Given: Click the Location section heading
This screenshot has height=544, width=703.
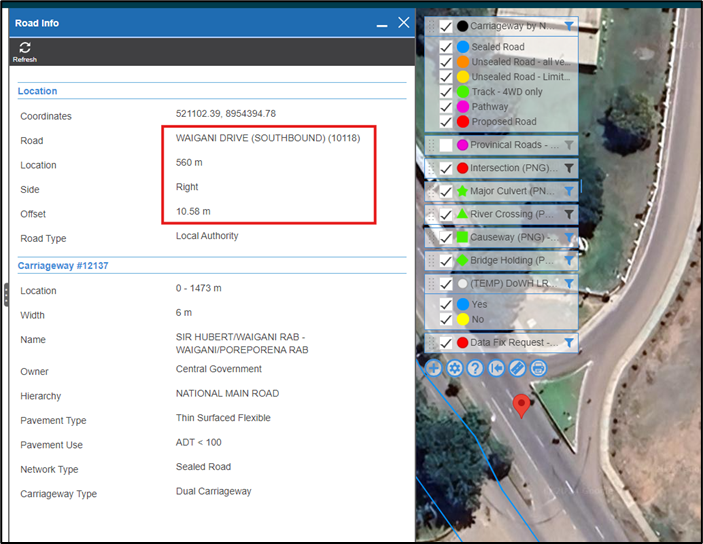Looking at the screenshot, I should pos(37,91).
